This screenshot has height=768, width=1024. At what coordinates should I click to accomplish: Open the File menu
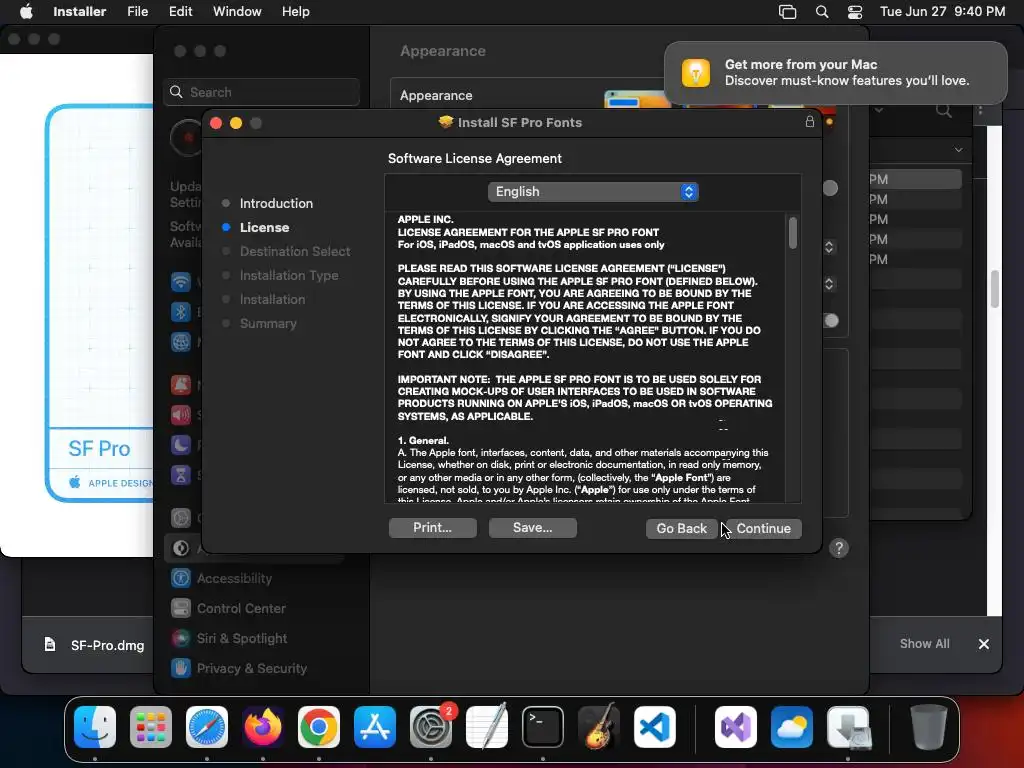(137, 12)
